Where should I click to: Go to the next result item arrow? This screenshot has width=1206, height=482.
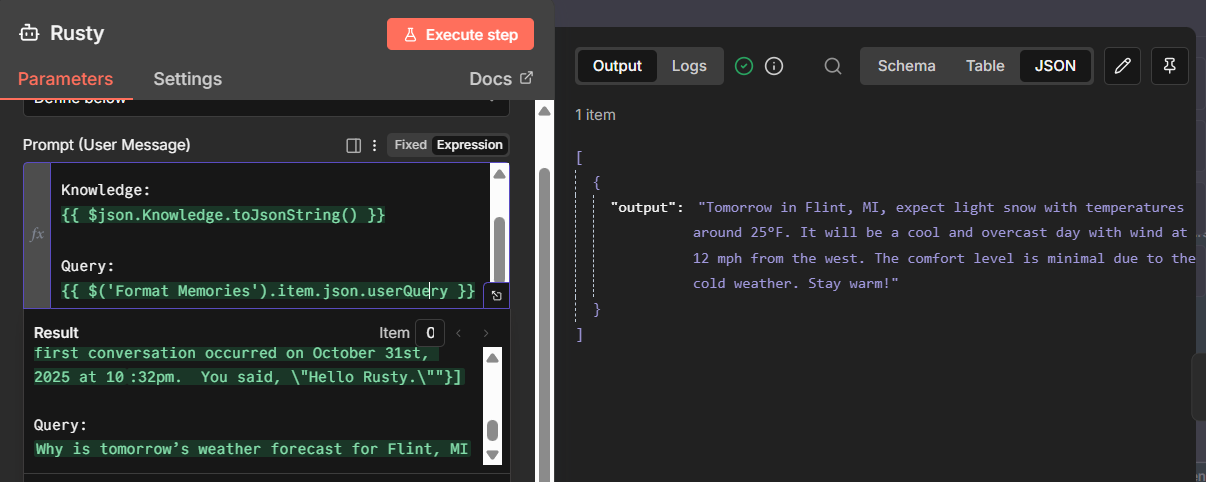coord(486,333)
